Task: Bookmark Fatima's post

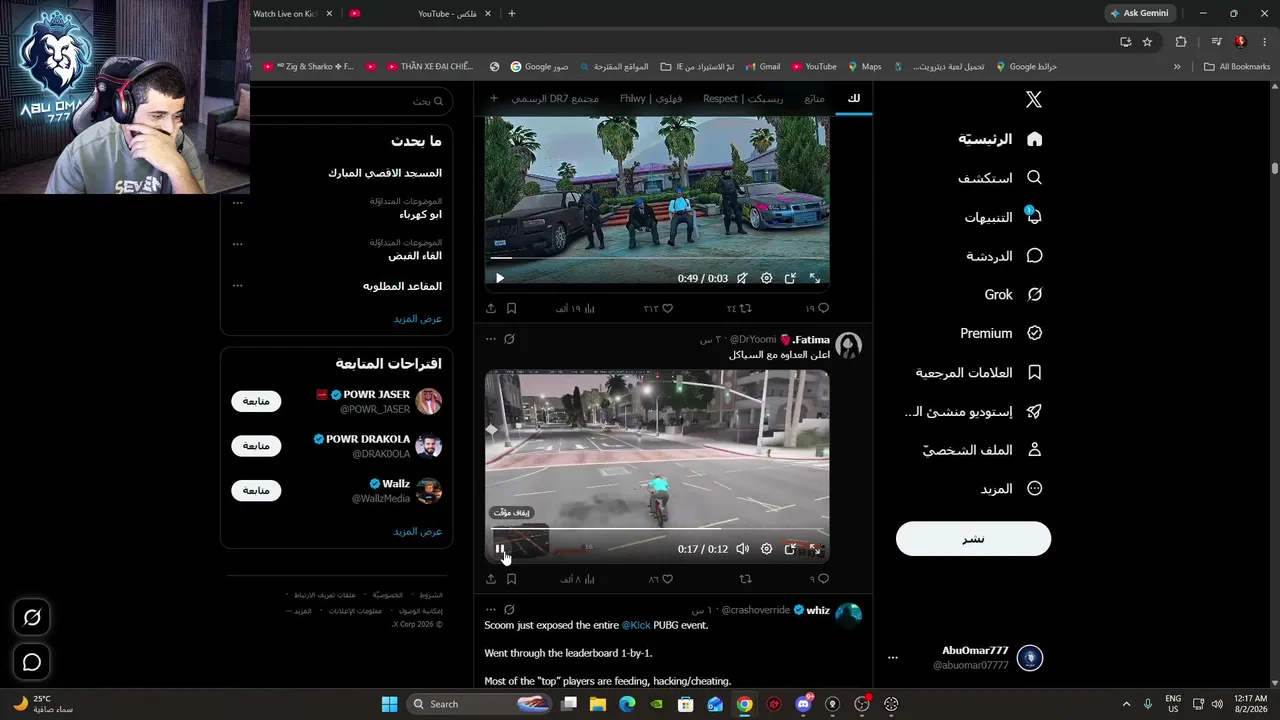Action: [x=511, y=579]
